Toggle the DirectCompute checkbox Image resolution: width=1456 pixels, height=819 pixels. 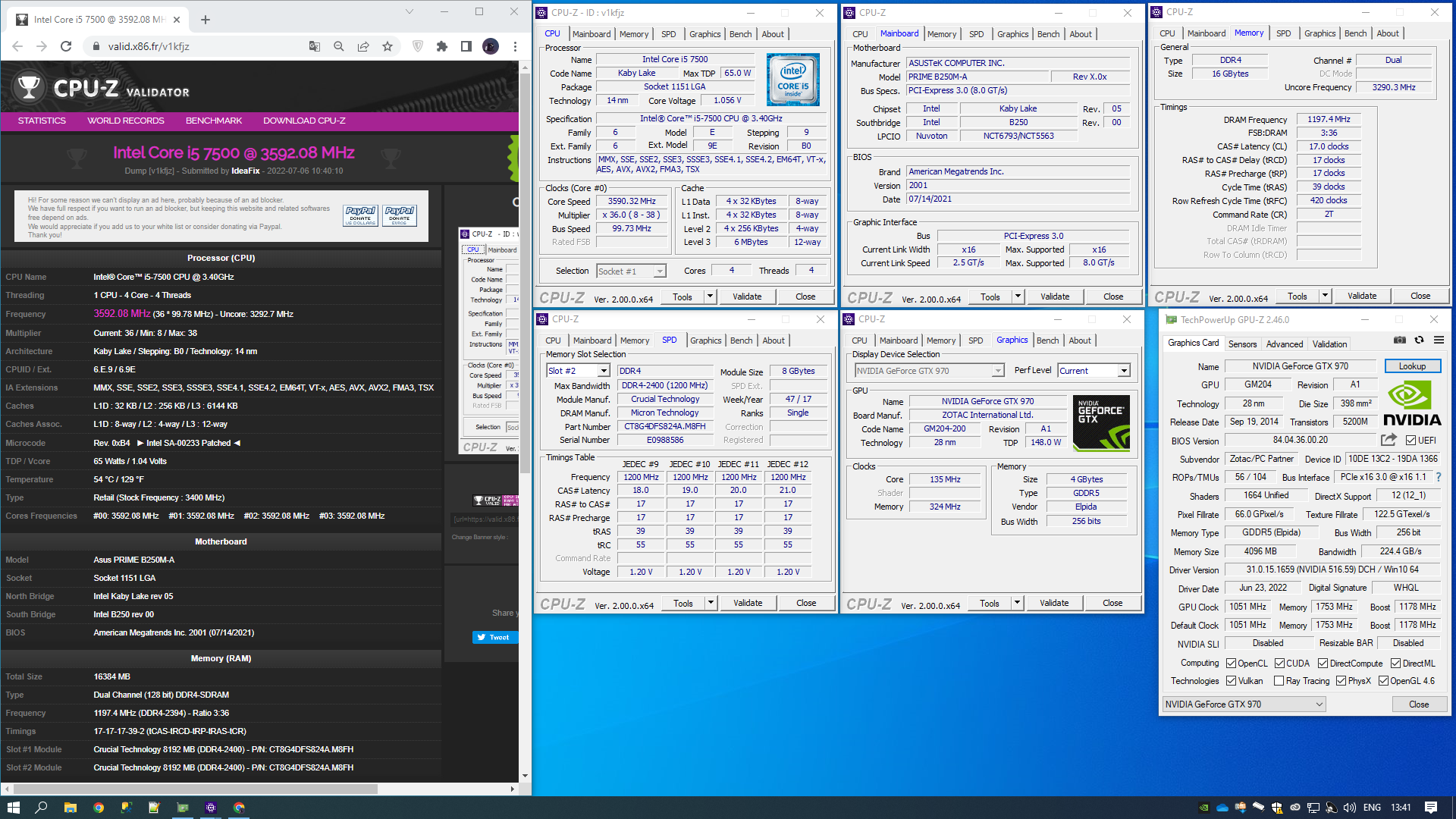click(1323, 663)
